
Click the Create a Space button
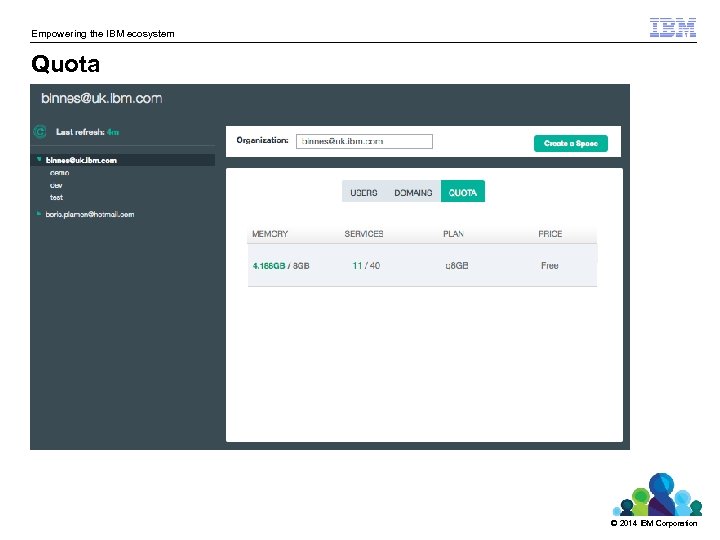pos(571,143)
